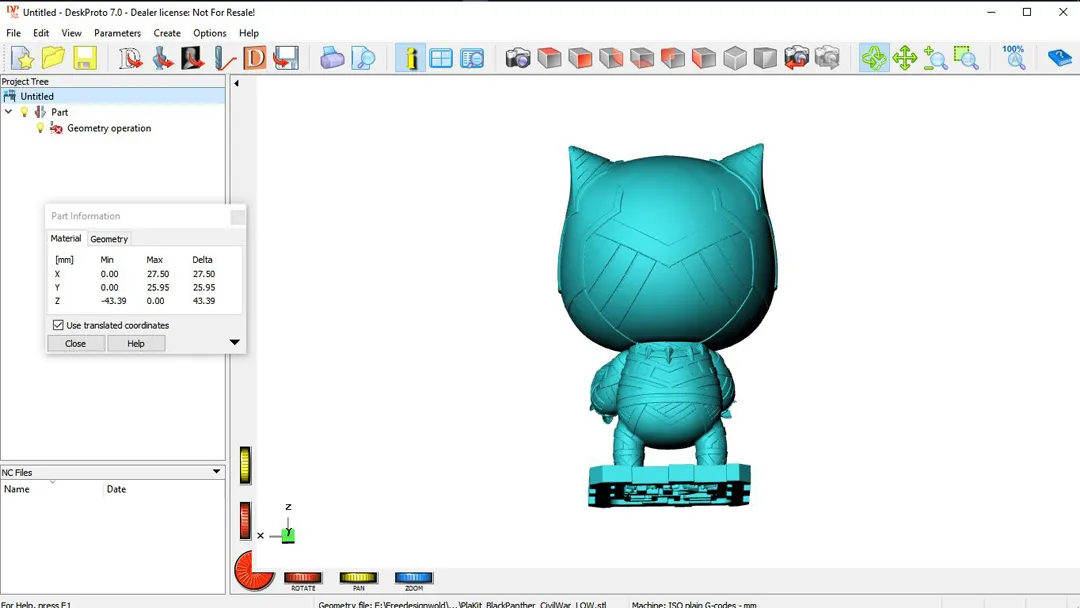This screenshot has height=608, width=1080.
Task: Select the Geometry operation tree item
Action: click(109, 128)
